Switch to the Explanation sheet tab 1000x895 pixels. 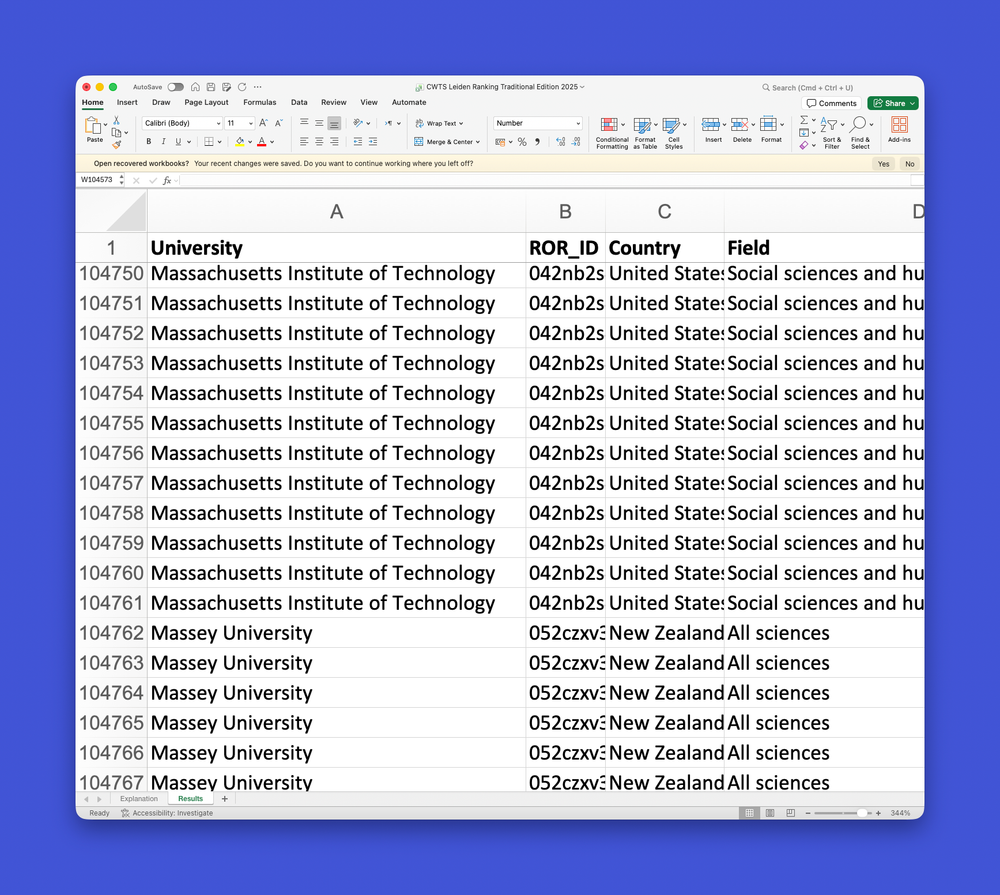[138, 799]
